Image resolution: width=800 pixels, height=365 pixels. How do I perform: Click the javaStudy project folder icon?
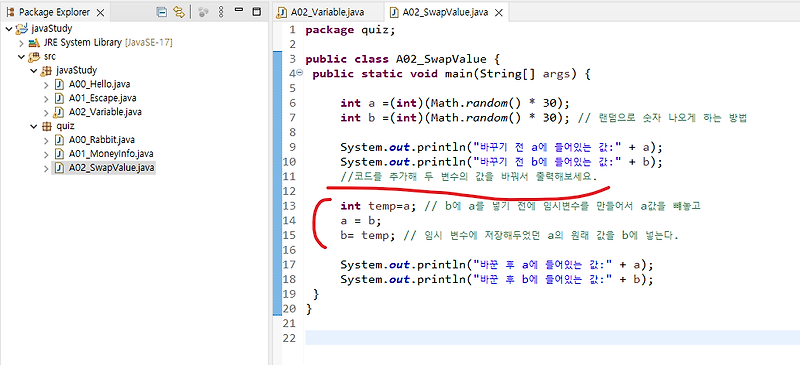pos(21,29)
